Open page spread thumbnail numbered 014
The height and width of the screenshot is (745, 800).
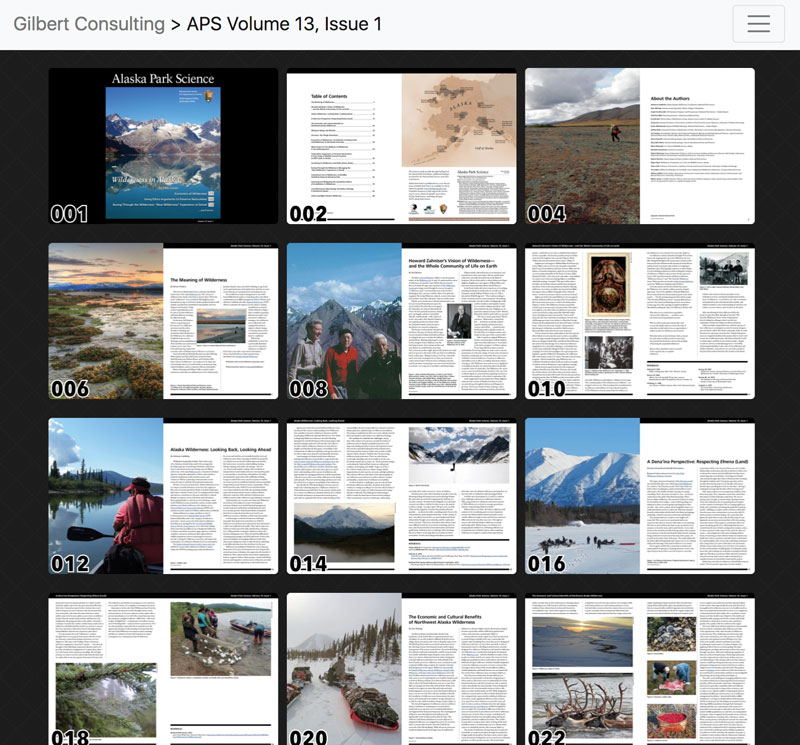coord(402,496)
